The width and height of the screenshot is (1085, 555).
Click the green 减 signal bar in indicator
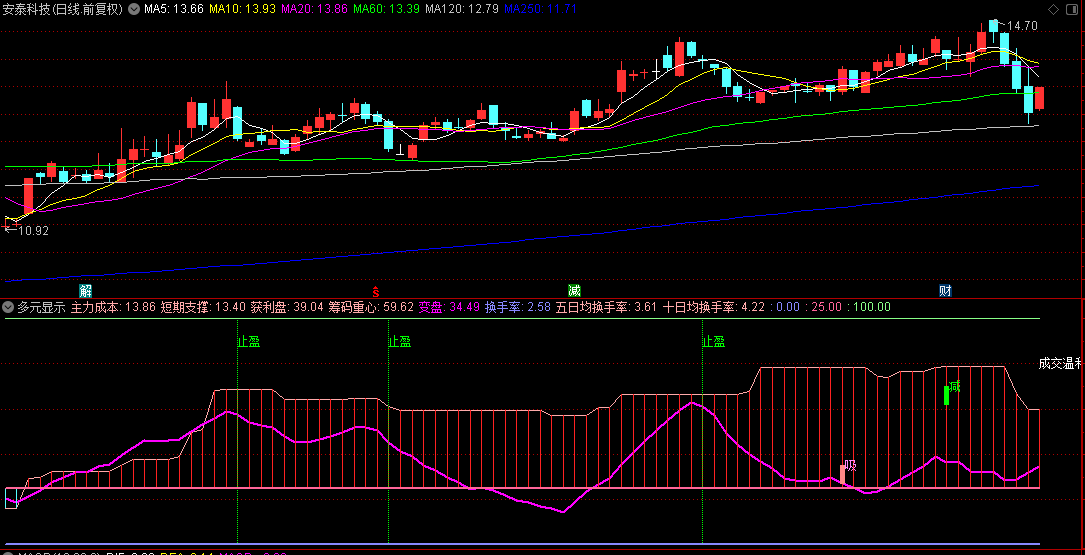tap(947, 394)
